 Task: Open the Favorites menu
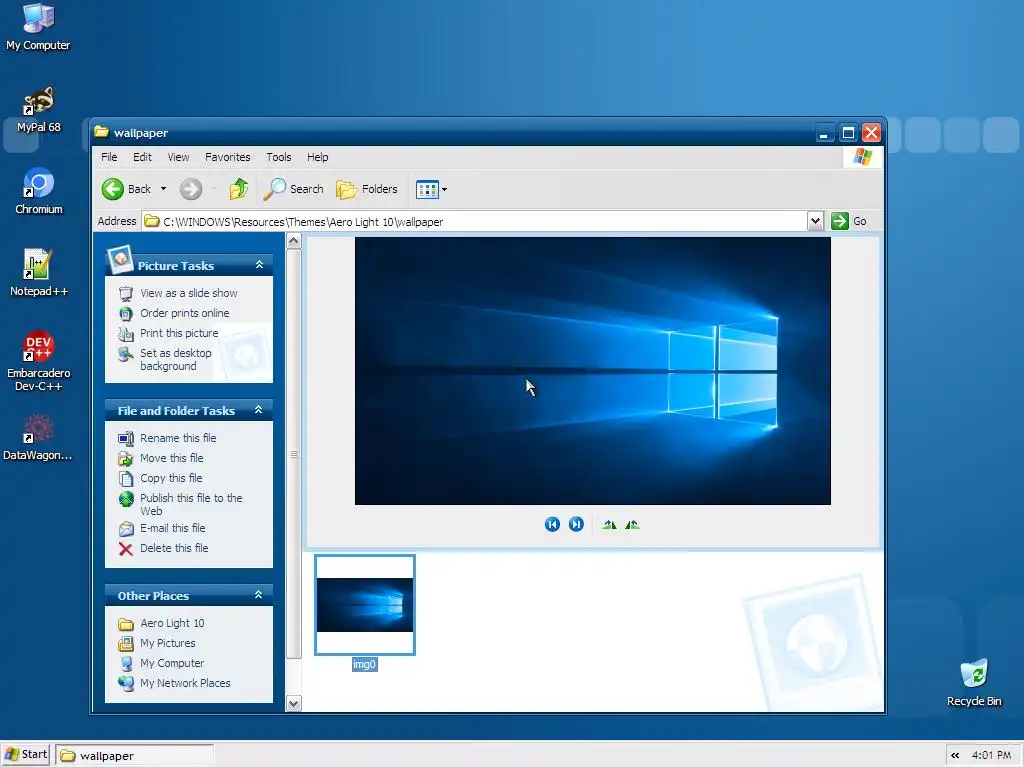pos(227,157)
